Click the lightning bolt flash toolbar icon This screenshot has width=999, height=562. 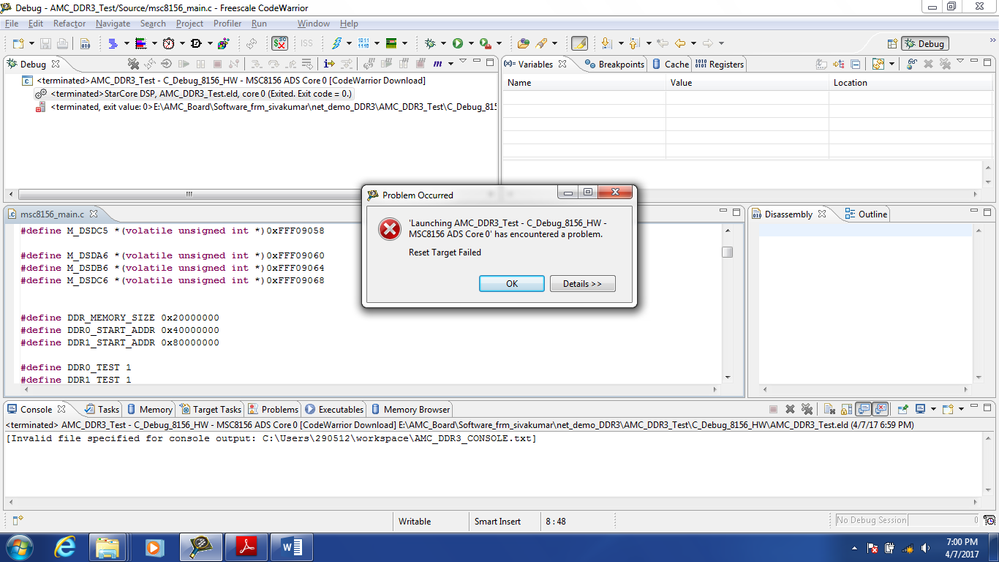coord(336,43)
